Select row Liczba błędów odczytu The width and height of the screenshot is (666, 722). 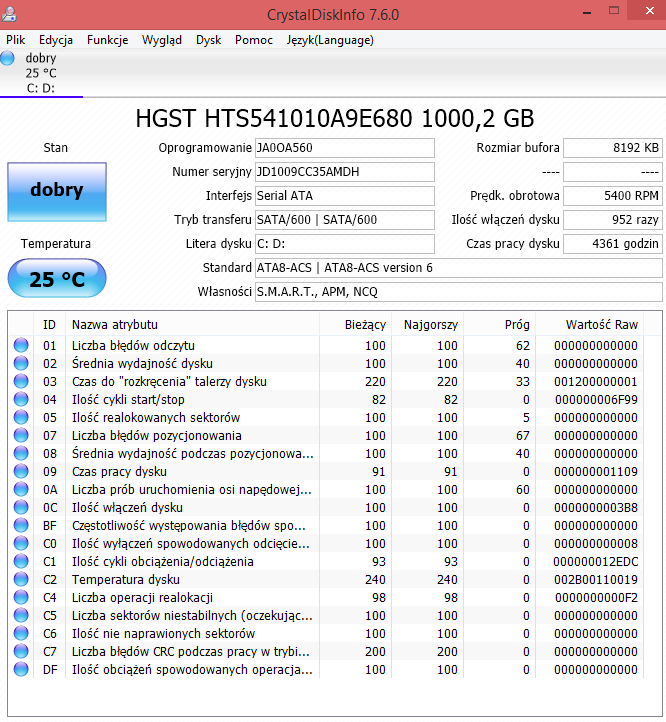click(x=326, y=345)
